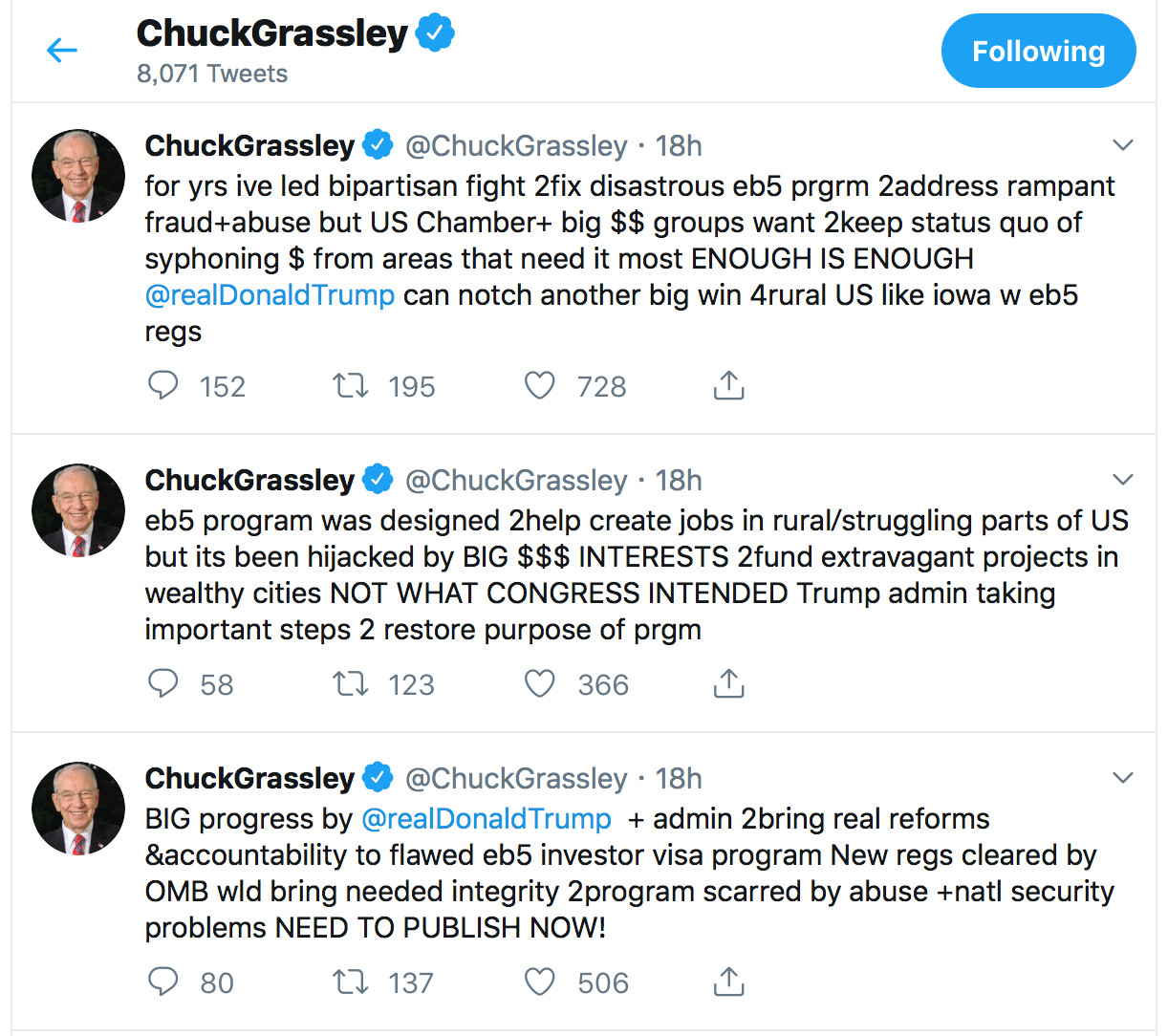The height and width of the screenshot is (1036, 1168).
Task: Share the third tweet about OMB regs
Action: pos(728,982)
